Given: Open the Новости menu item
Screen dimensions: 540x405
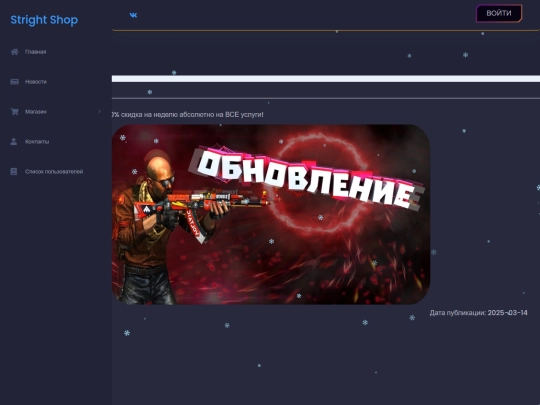Looking at the screenshot, I should coord(36,82).
